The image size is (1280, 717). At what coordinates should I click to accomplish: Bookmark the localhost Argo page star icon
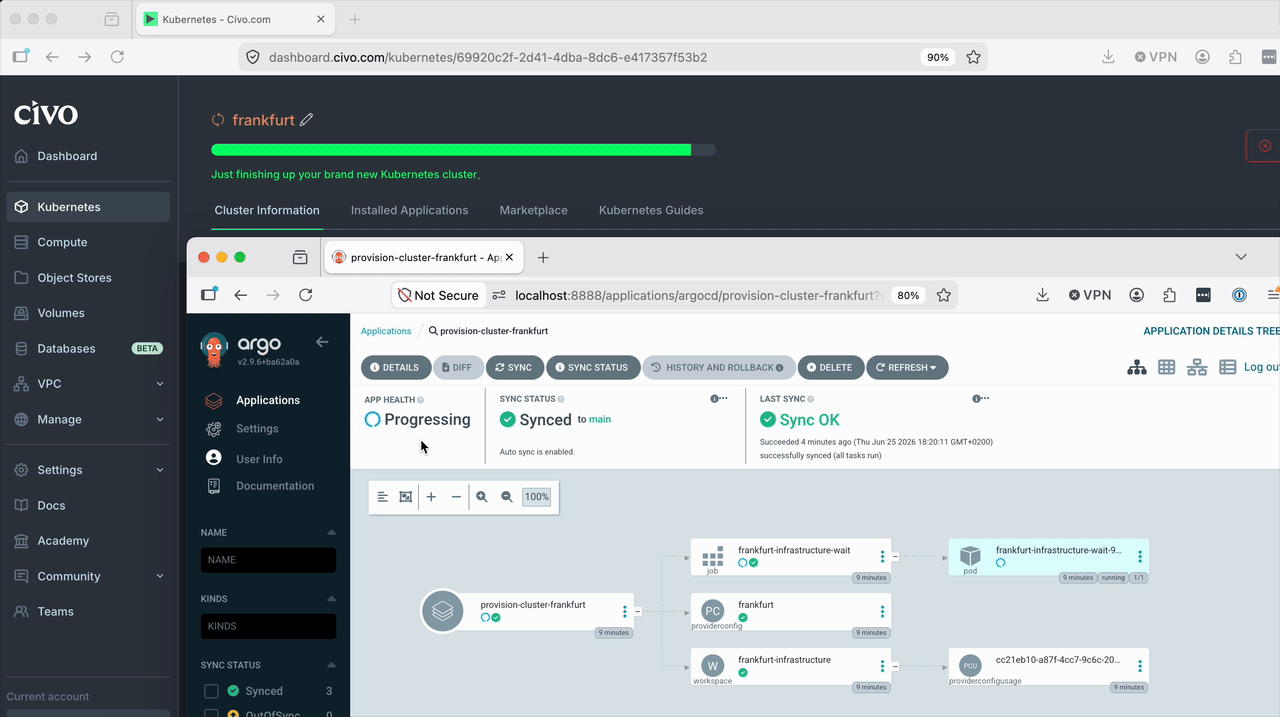click(x=944, y=295)
